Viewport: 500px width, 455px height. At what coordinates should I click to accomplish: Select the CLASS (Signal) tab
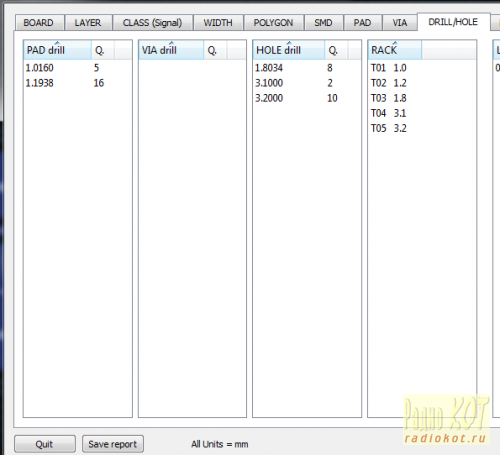point(153,23)
